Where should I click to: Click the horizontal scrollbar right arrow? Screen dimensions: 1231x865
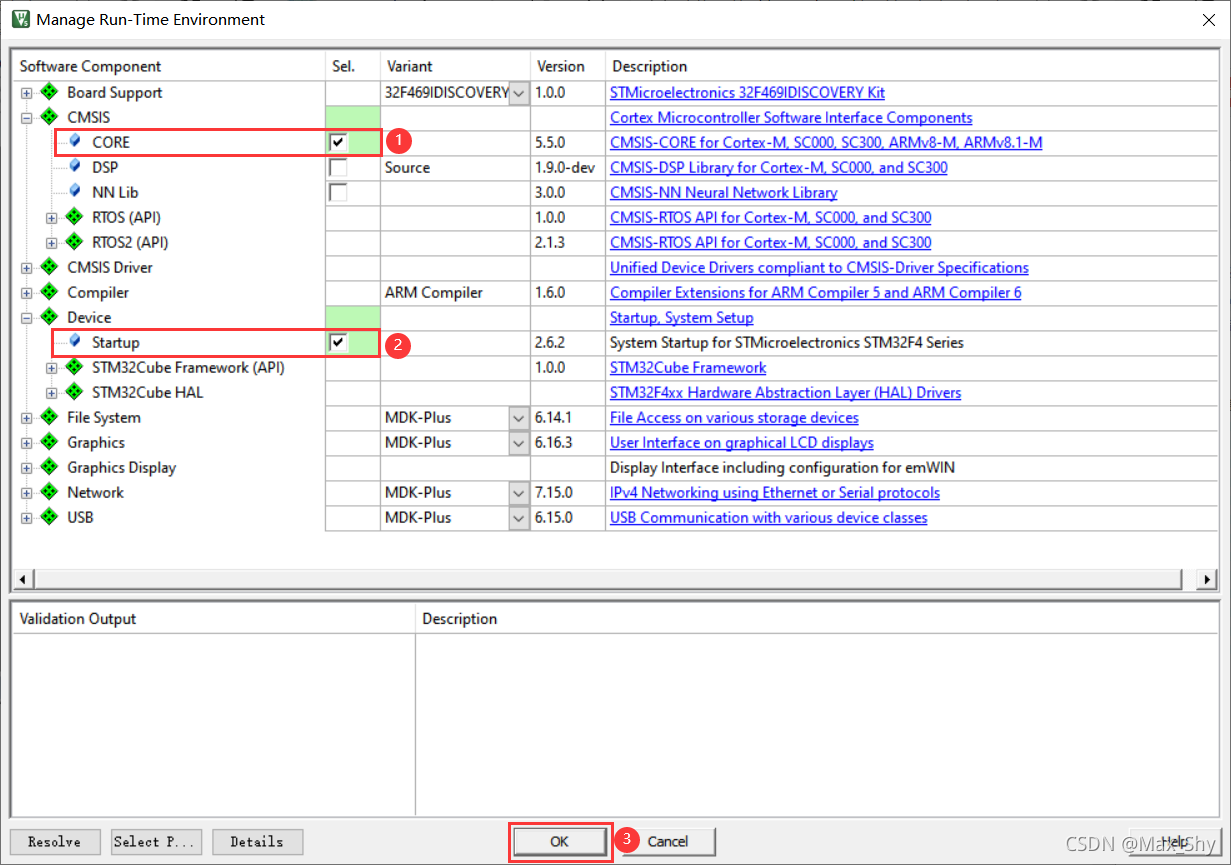pos(1208,580)
